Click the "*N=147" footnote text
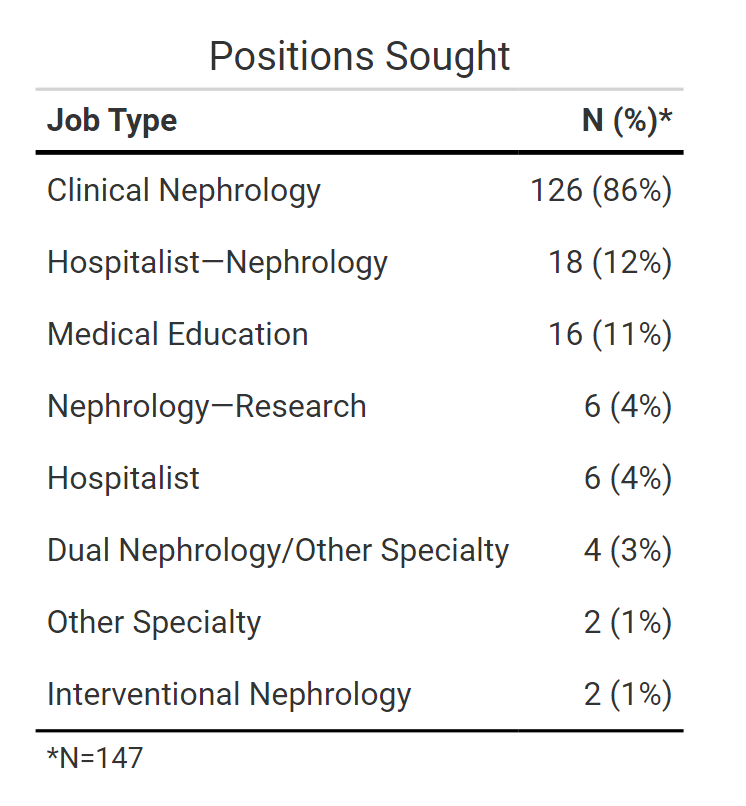This screenshot has width=746, height=806. [95, 758]
